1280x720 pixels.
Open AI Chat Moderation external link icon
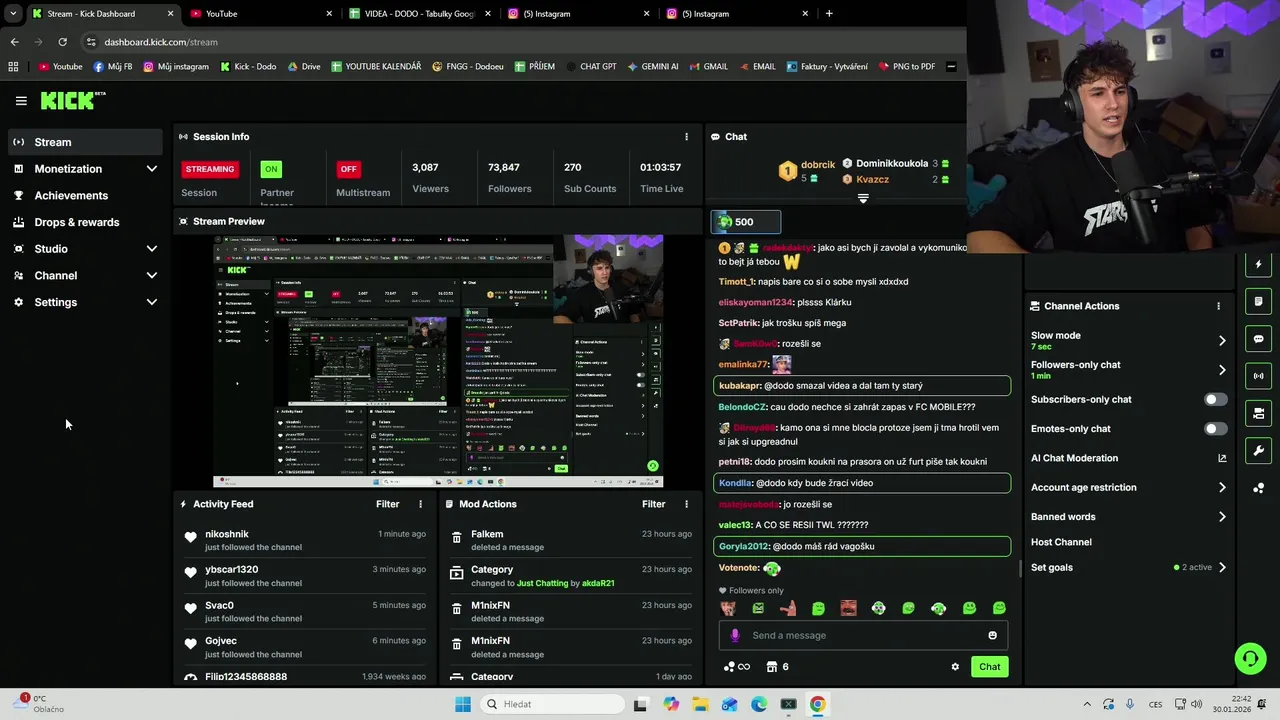(1221, 458)
